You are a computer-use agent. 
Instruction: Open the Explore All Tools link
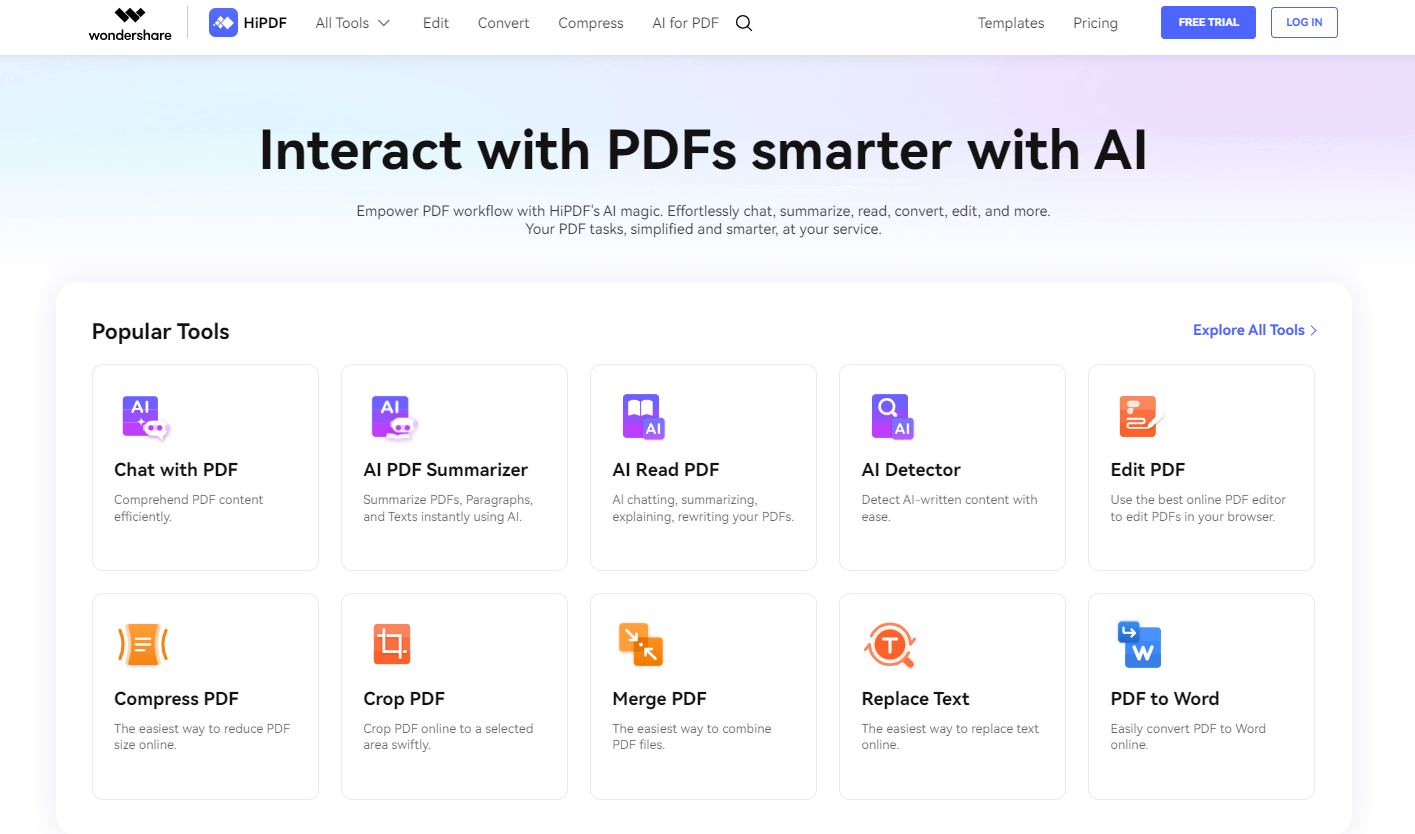(1255, 330)
